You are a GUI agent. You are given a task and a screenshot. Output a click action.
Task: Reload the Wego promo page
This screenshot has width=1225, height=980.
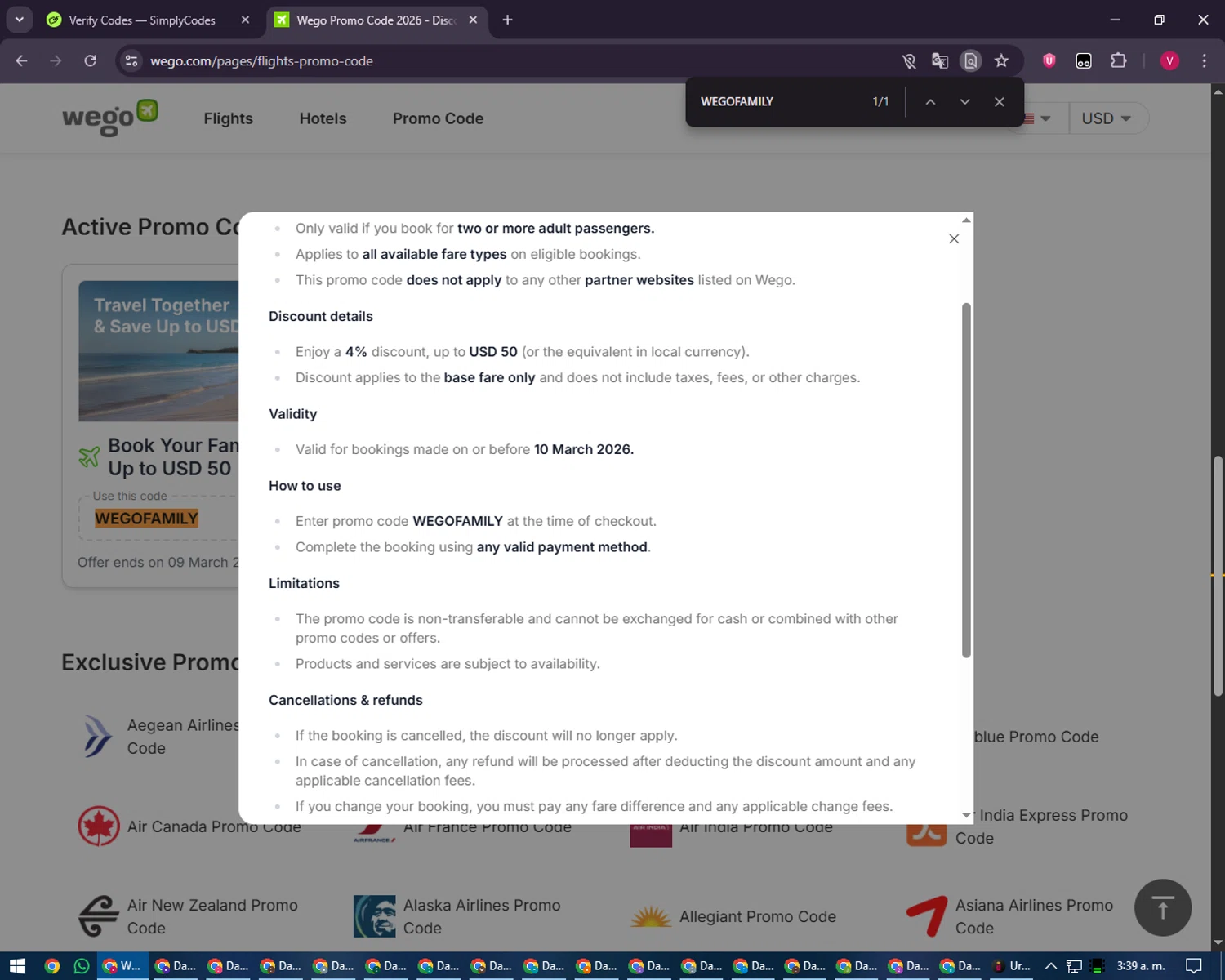click(90, 60)
